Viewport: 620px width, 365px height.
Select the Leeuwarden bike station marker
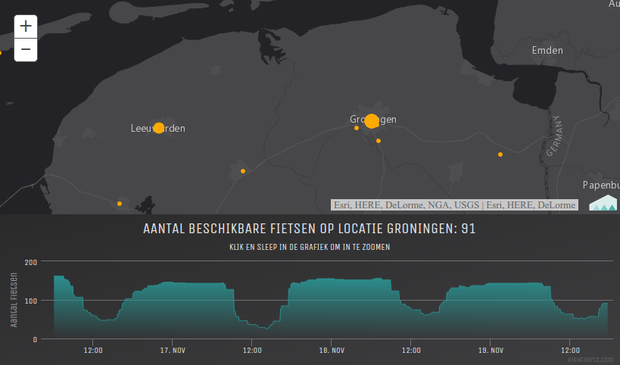tap(159, 128)
